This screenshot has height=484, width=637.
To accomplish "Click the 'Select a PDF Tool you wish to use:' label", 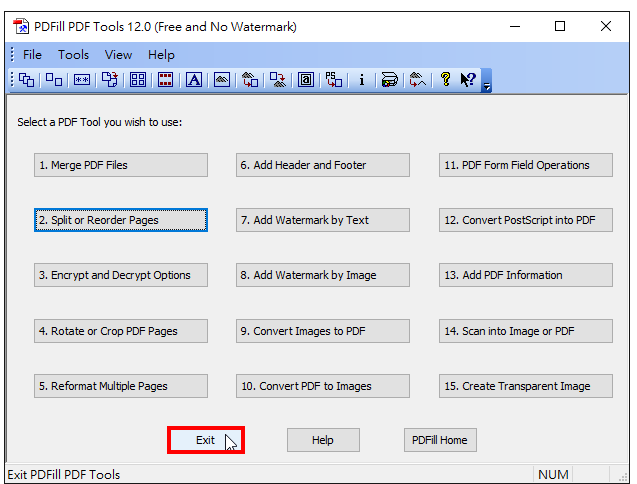I will [100, 122].
